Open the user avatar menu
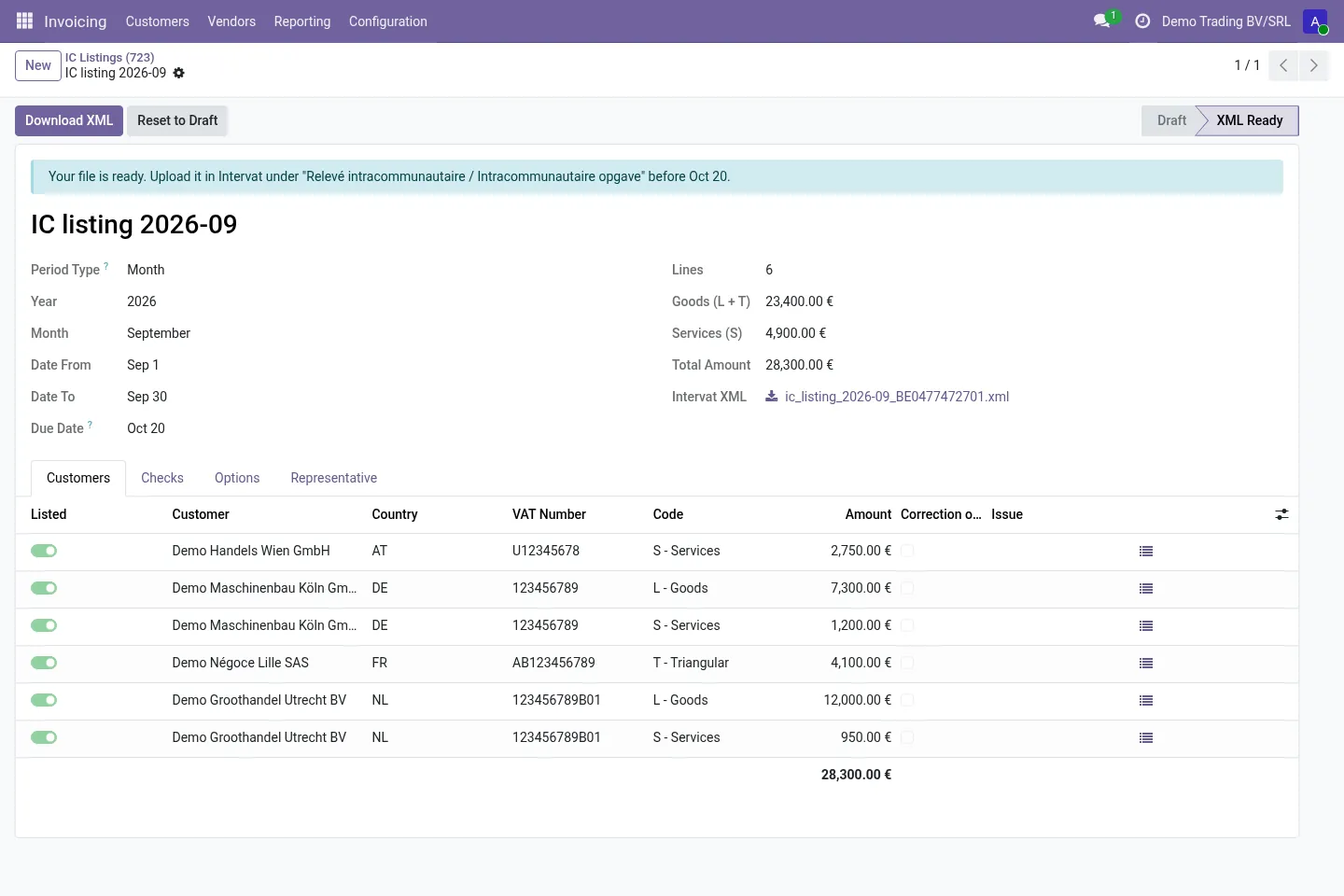Viewport: 1344px width, 896px height. click(1315, 21)
